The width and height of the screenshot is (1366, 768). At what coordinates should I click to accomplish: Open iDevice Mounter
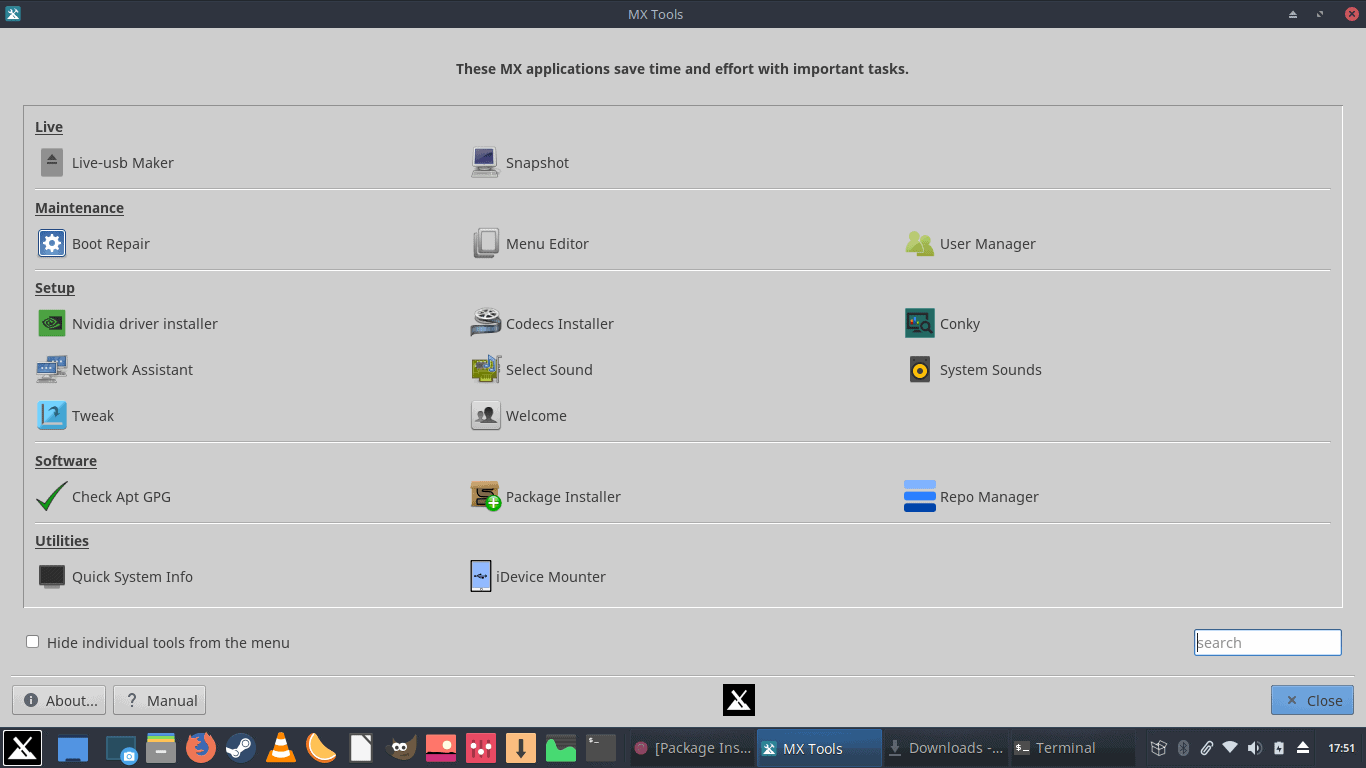pos(539,576)
